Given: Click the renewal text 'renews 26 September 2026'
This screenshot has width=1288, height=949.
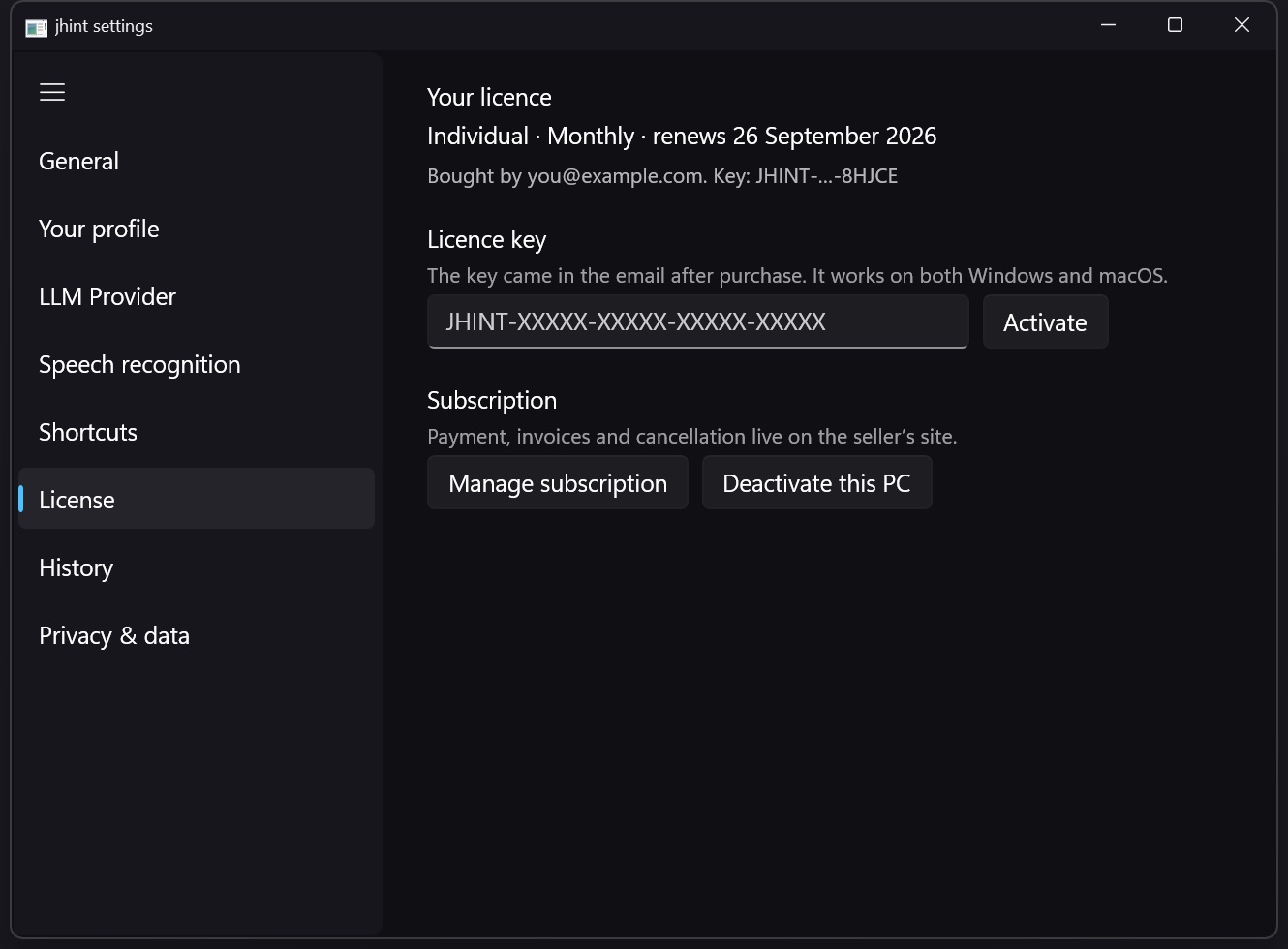Looking at the screenshot, I should 794,136.
